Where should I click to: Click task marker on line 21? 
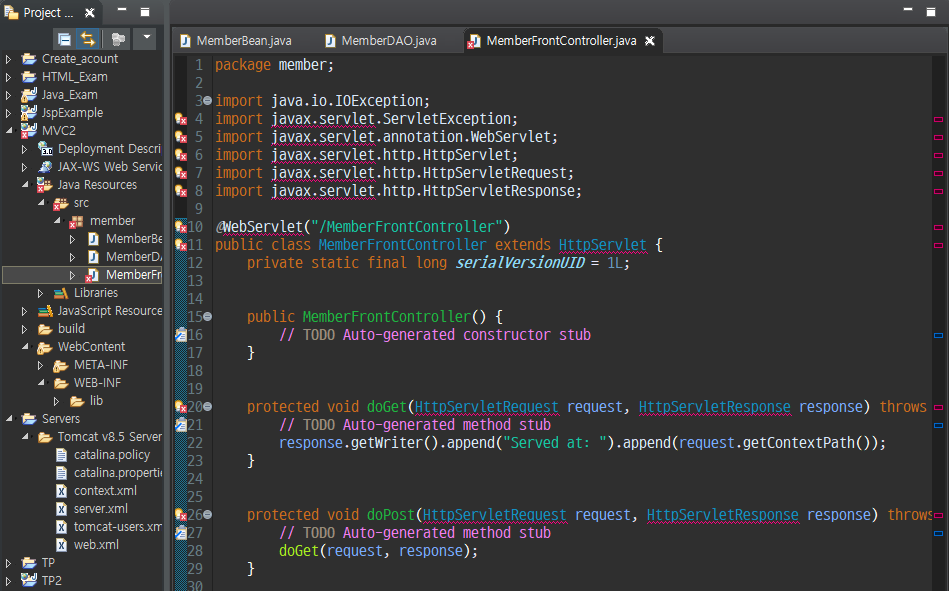coord(180,424)
